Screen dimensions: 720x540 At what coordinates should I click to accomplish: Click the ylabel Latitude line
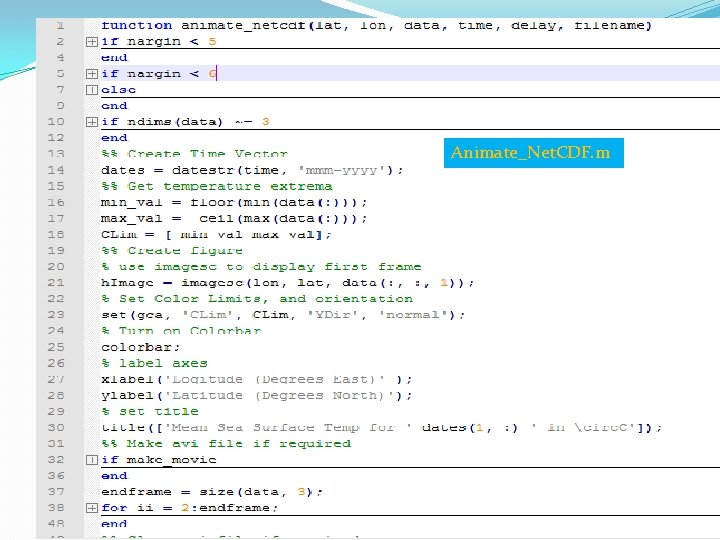coord(257,395)
